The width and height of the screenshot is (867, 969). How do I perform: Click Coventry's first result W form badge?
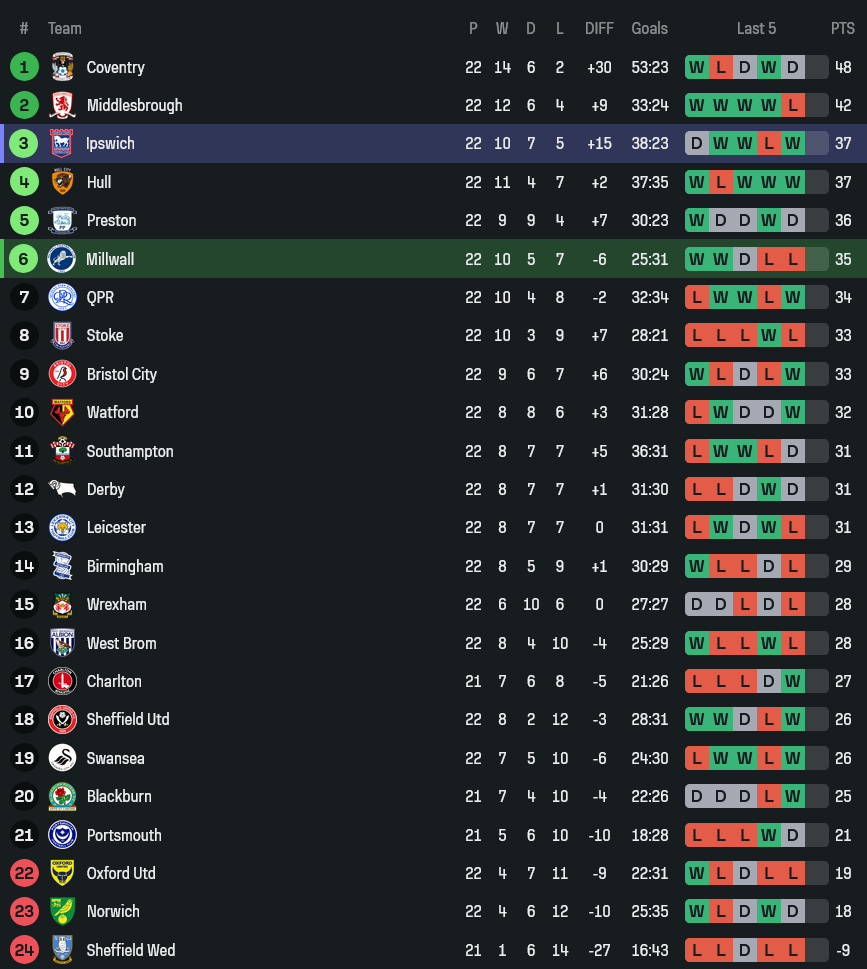pos(697,67)
